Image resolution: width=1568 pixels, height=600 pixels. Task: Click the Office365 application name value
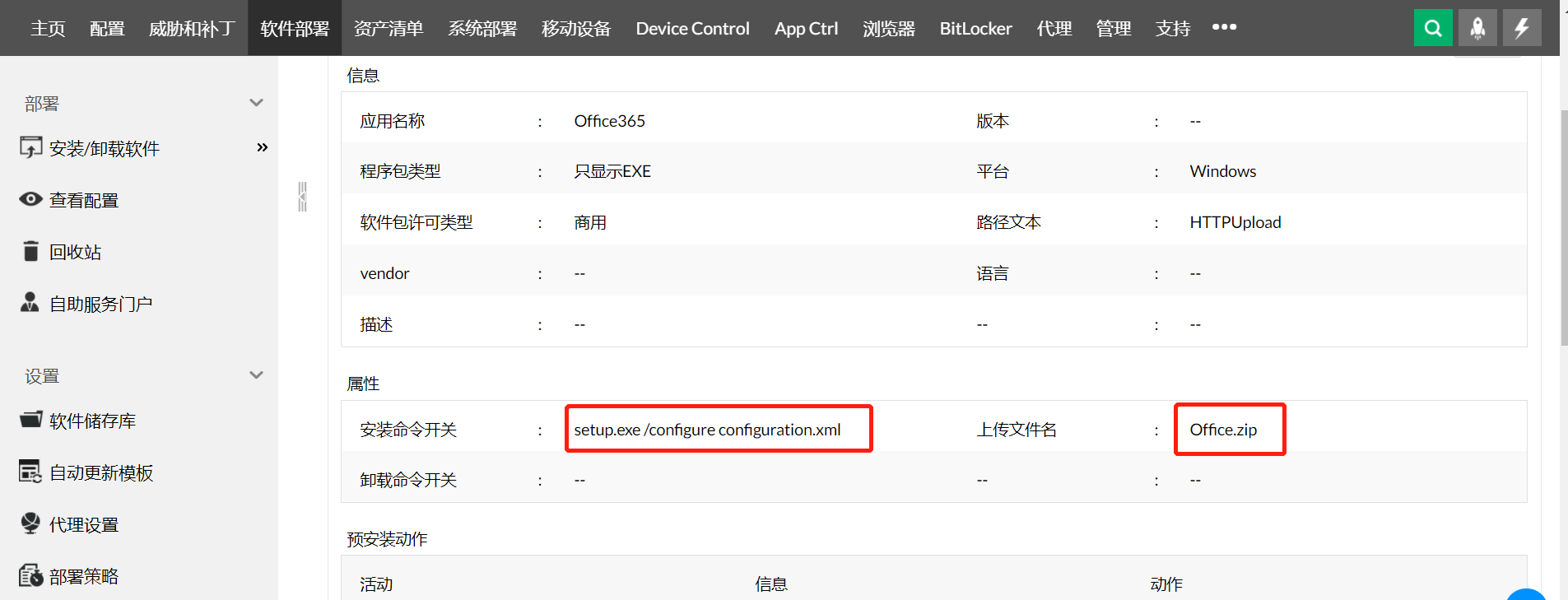(610, 121)
